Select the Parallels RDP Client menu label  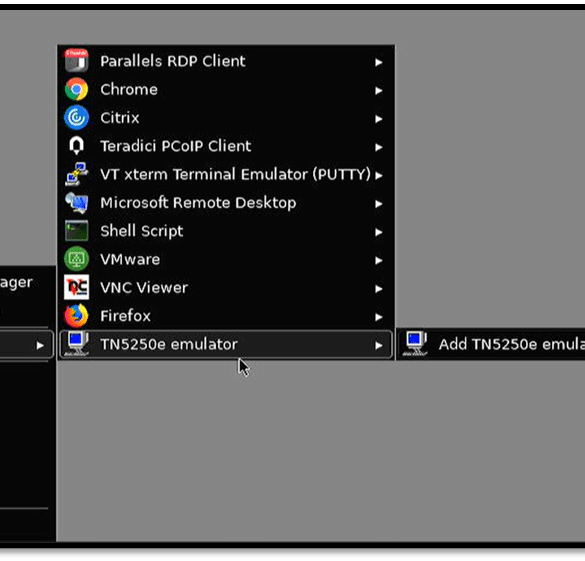coord(173,61)
